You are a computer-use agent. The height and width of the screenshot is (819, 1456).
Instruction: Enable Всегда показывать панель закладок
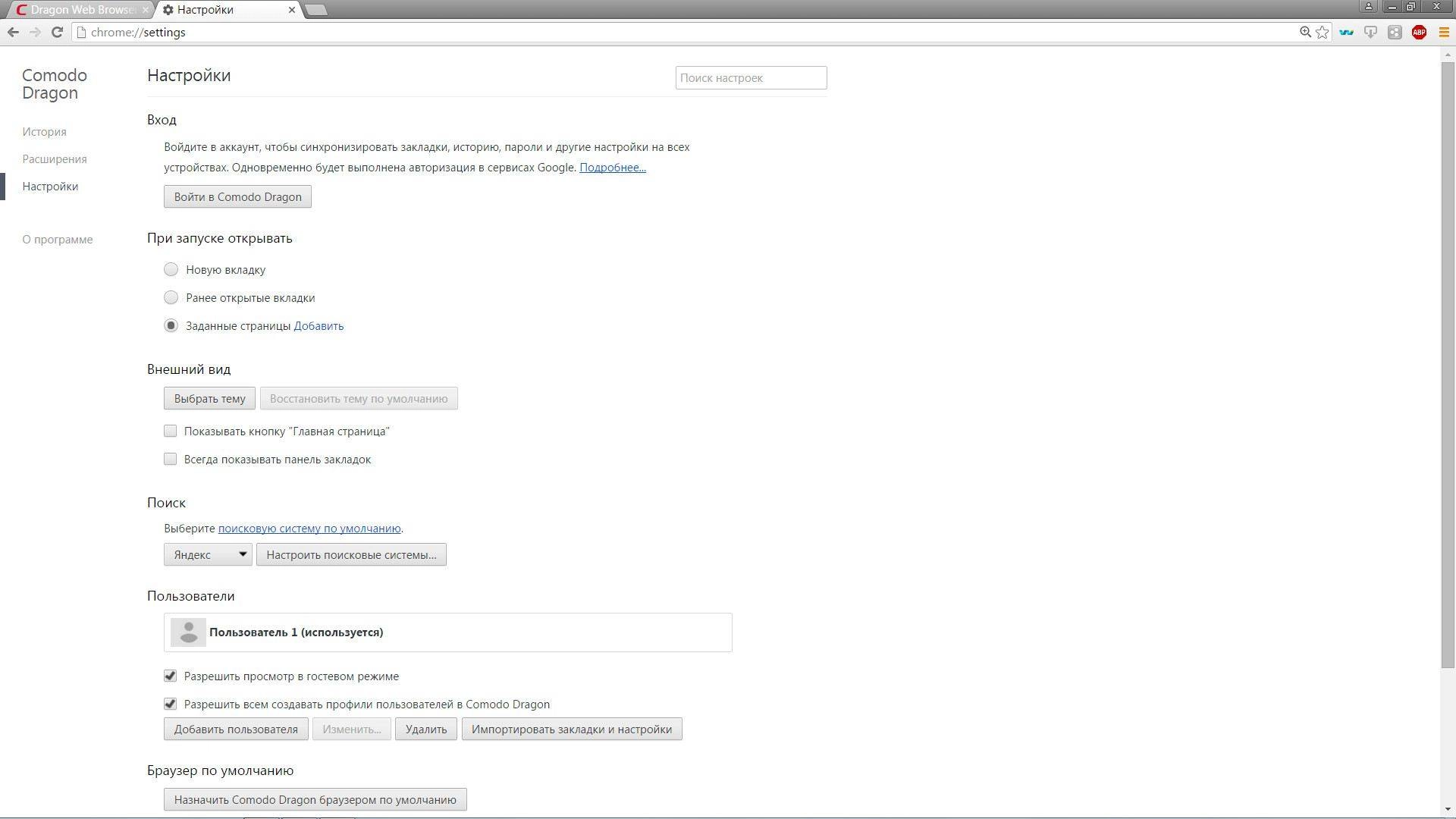click(170, 459)
